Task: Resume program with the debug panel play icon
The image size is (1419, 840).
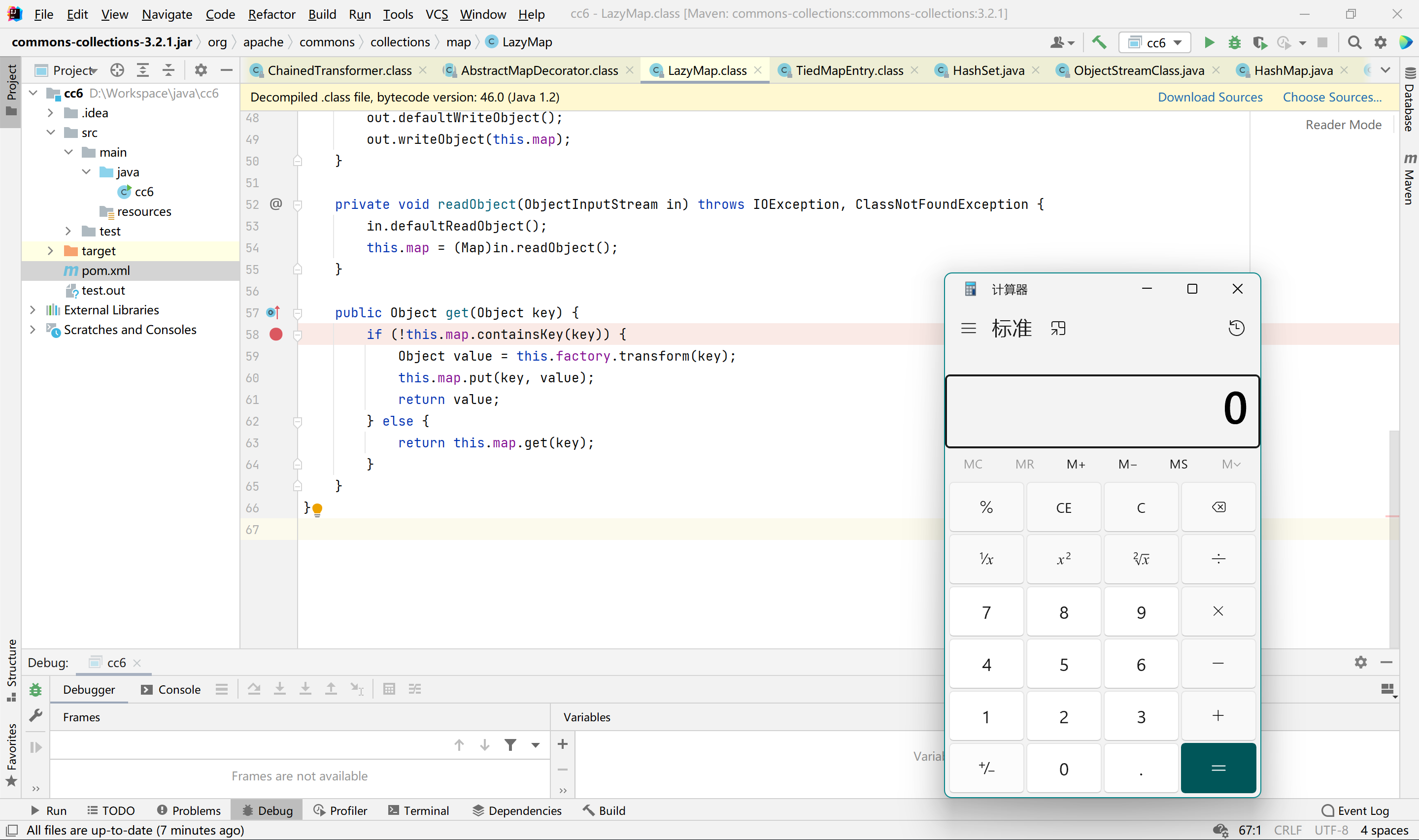Action: click(x=35, y=747)
